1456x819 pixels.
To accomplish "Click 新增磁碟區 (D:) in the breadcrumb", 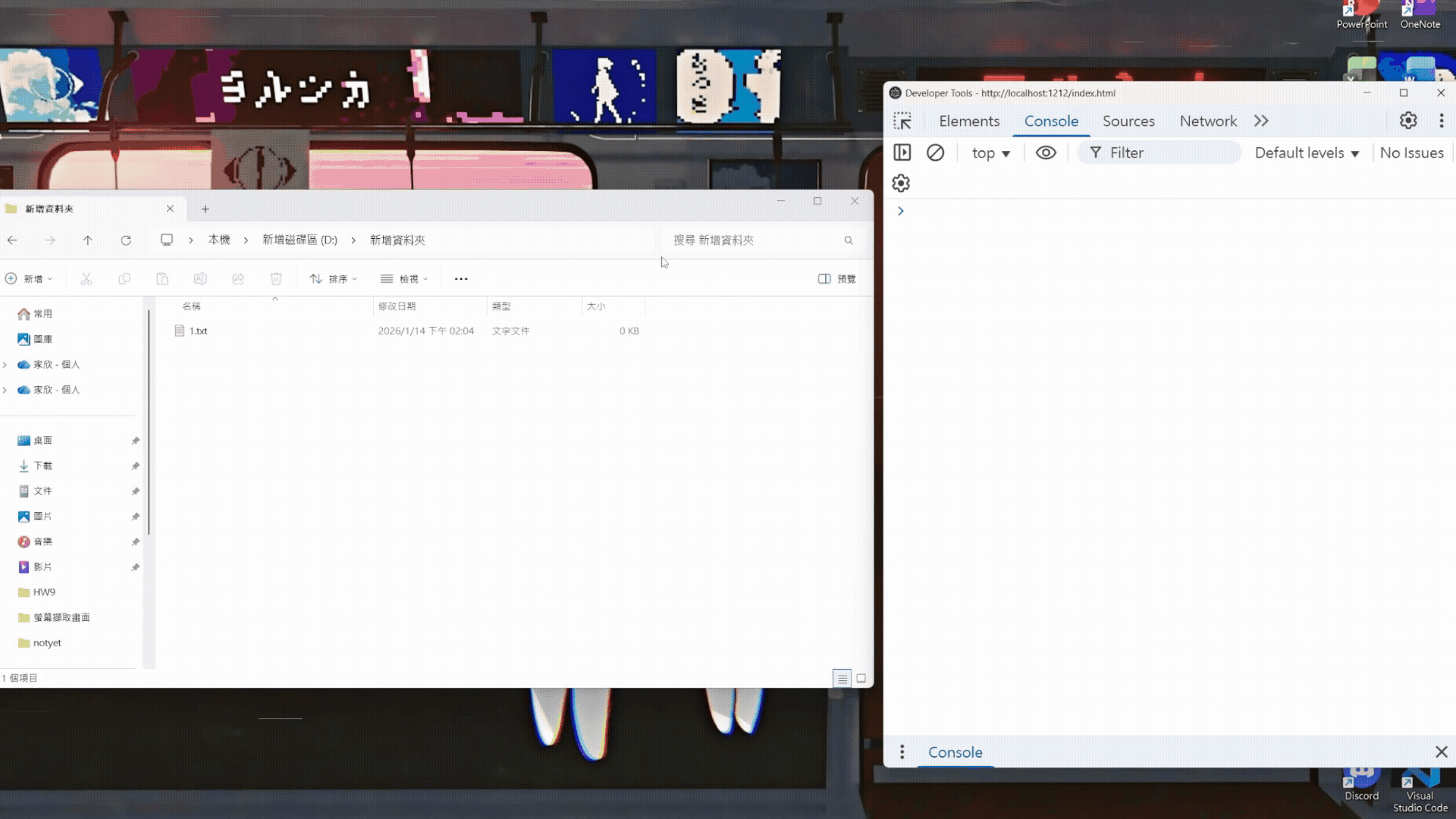I will 300,240.
